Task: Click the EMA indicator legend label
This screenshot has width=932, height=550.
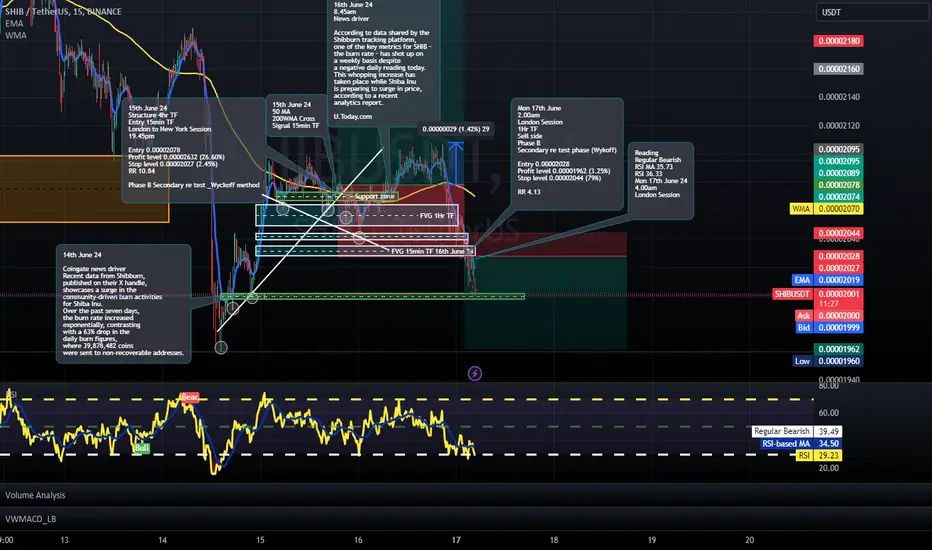Action: click(x=14, y=23)
